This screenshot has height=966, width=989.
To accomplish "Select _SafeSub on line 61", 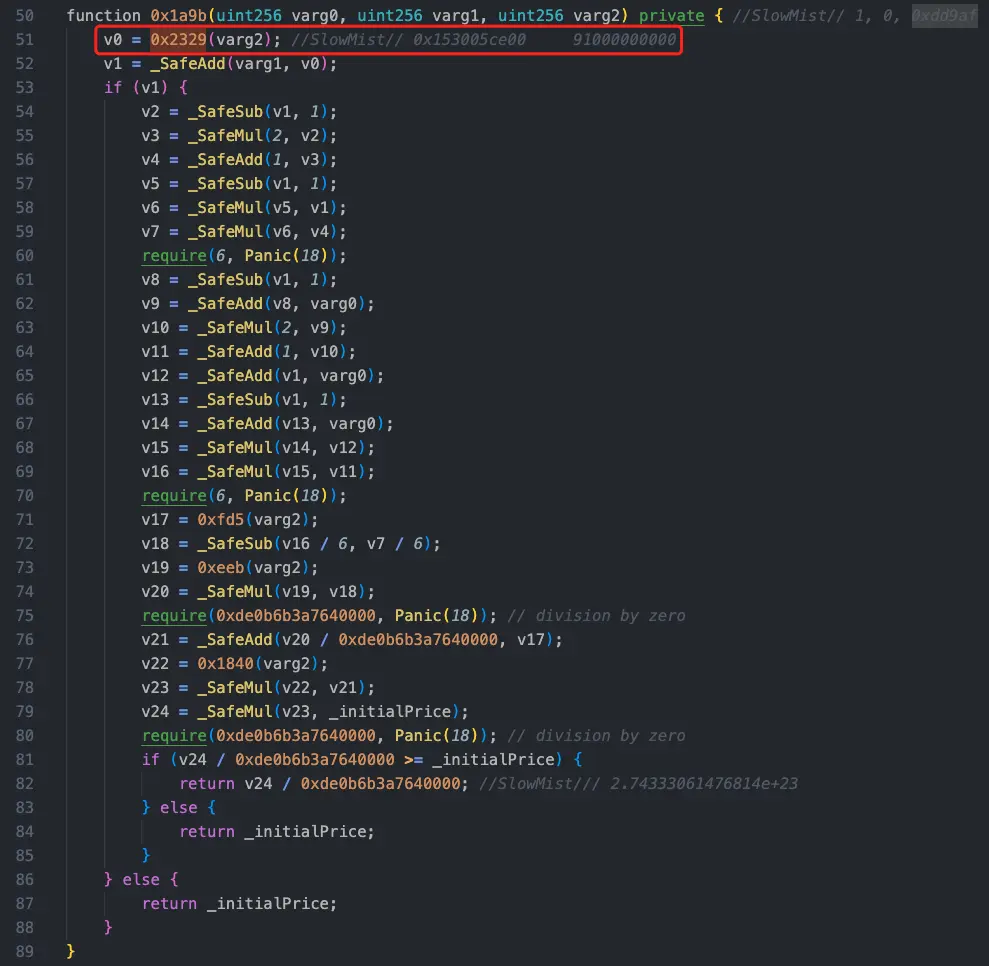I will coord(225,279).
